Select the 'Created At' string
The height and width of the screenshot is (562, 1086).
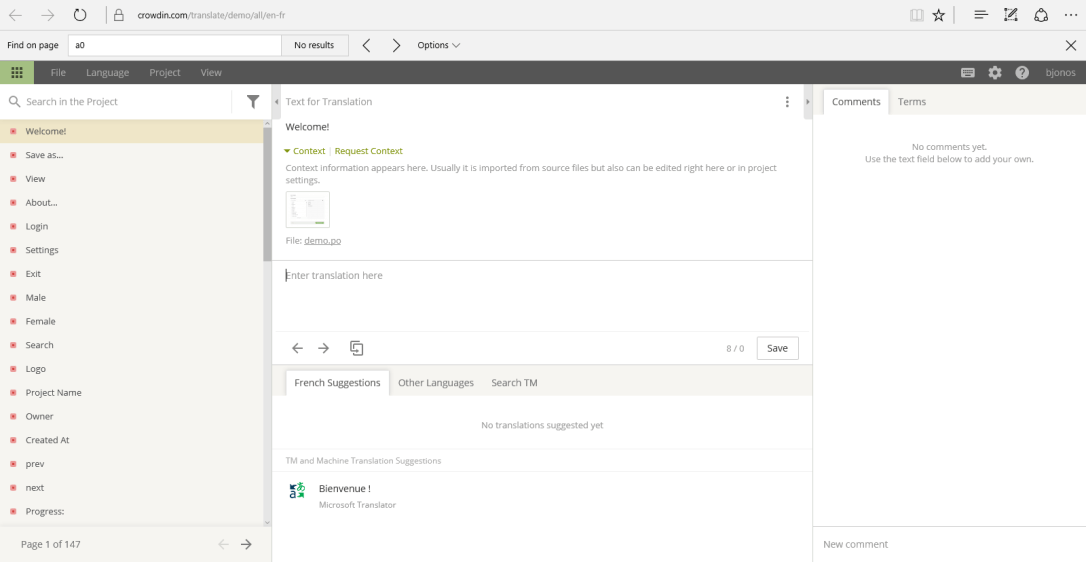132,440
